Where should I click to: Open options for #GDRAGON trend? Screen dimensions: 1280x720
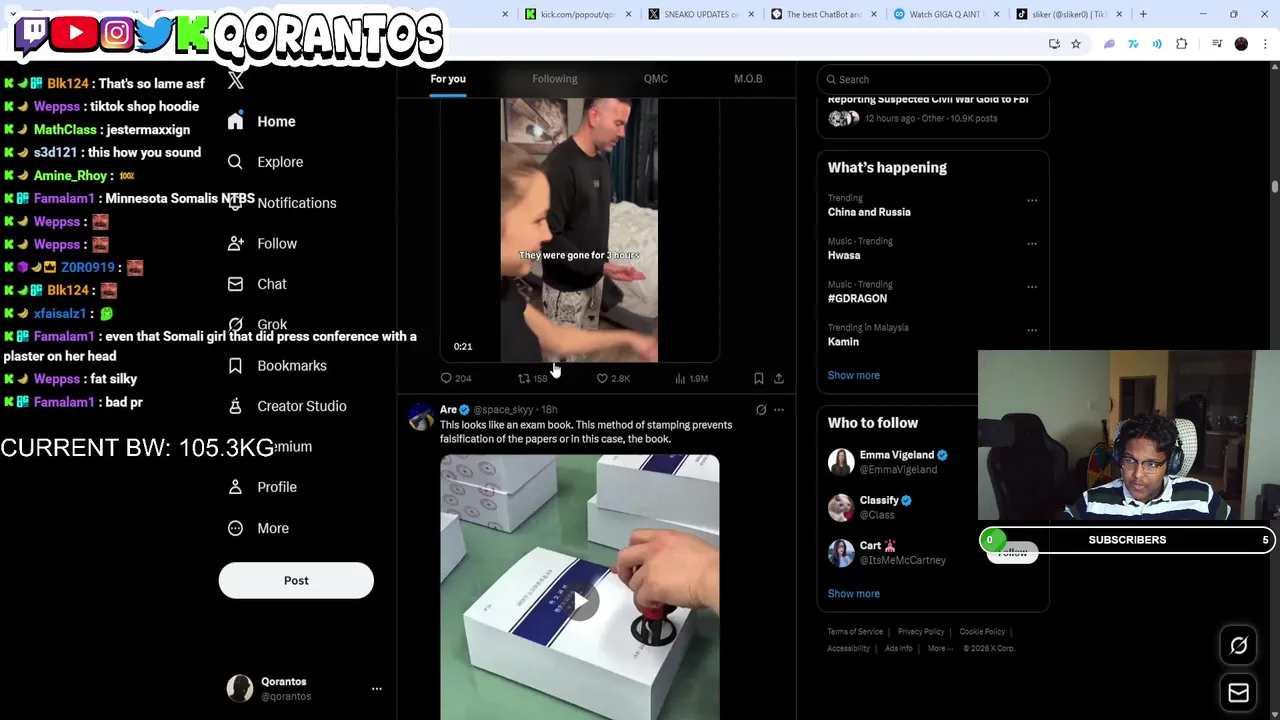(x=1032, y=287)
